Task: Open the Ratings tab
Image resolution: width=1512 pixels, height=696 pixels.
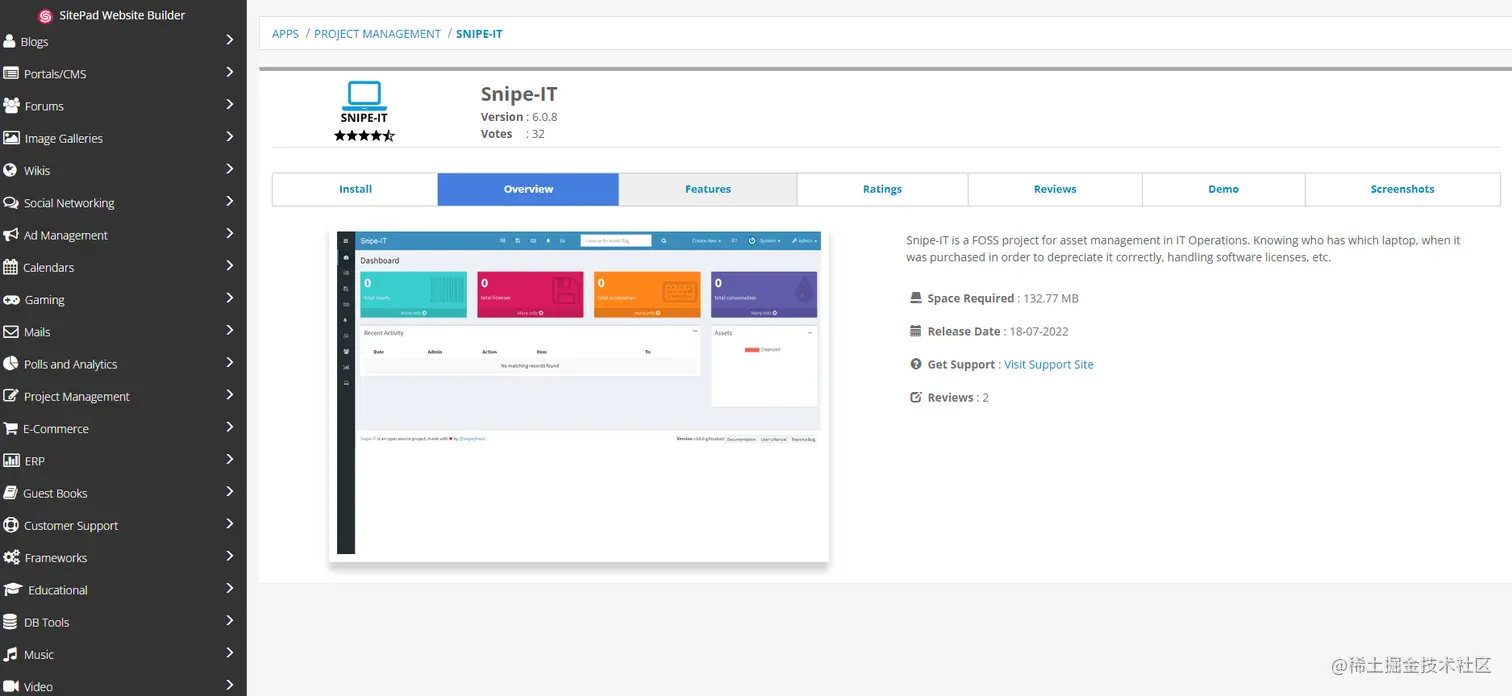Action: click(882, 189)
